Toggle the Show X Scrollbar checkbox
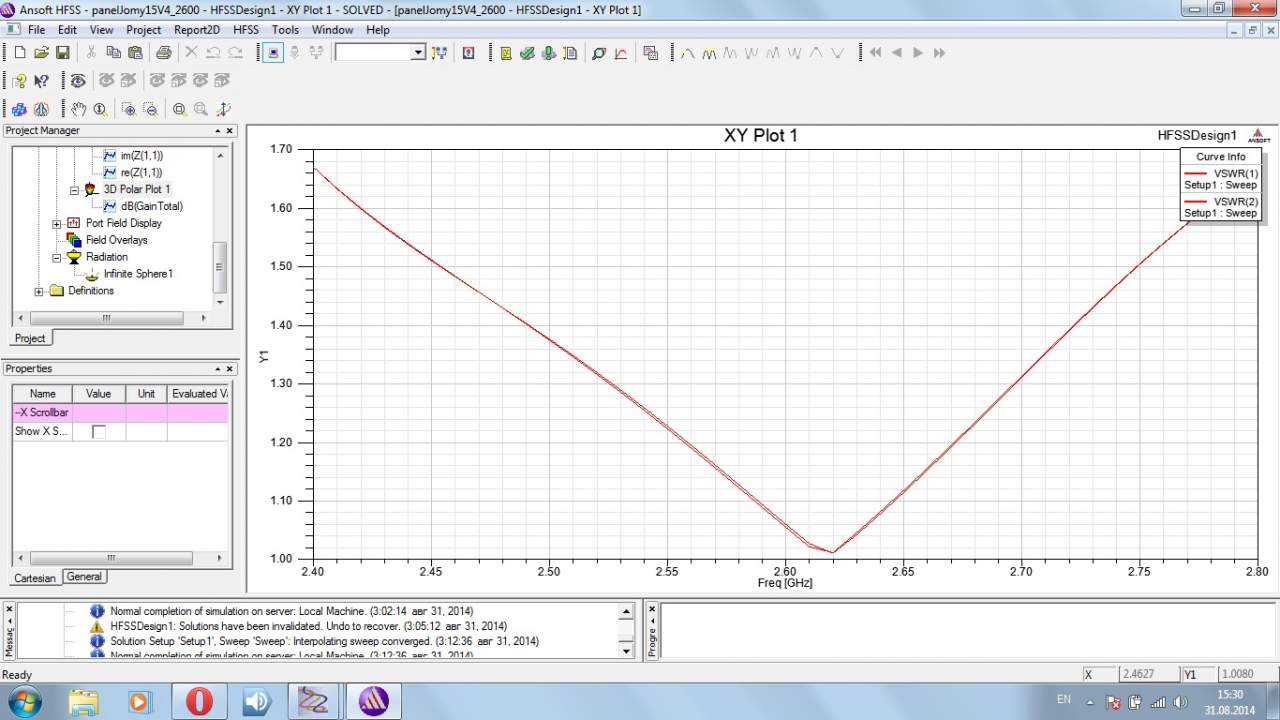The image size is (1280, 720). 98,431
